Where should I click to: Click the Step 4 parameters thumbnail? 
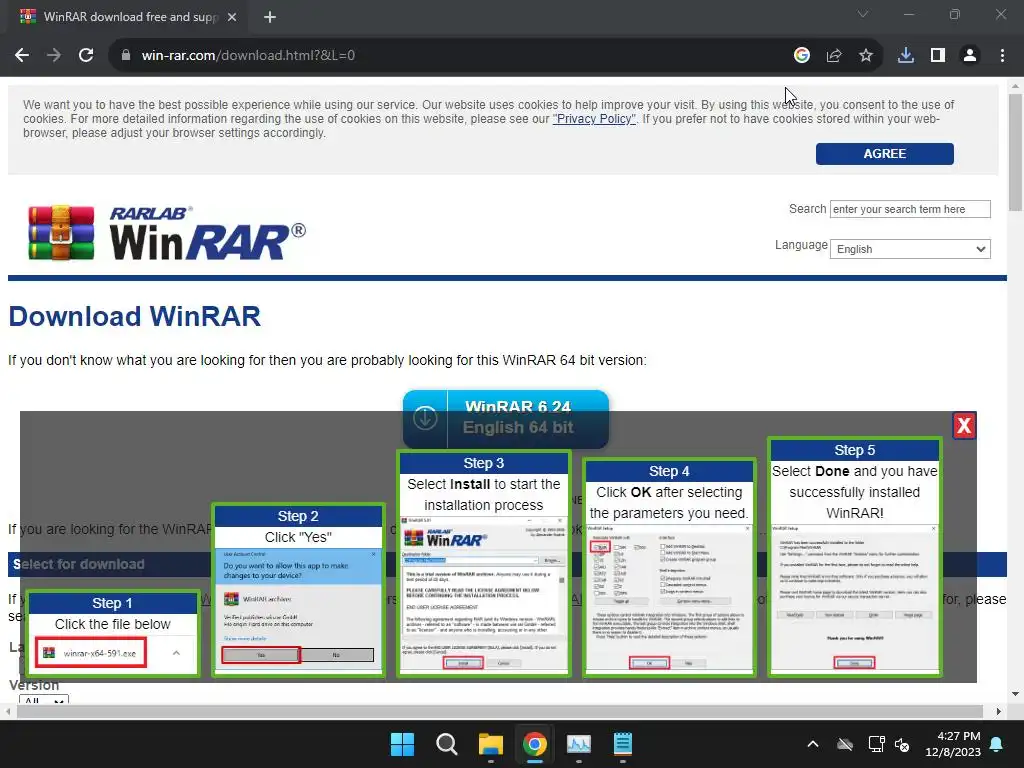tap(669, 567)
